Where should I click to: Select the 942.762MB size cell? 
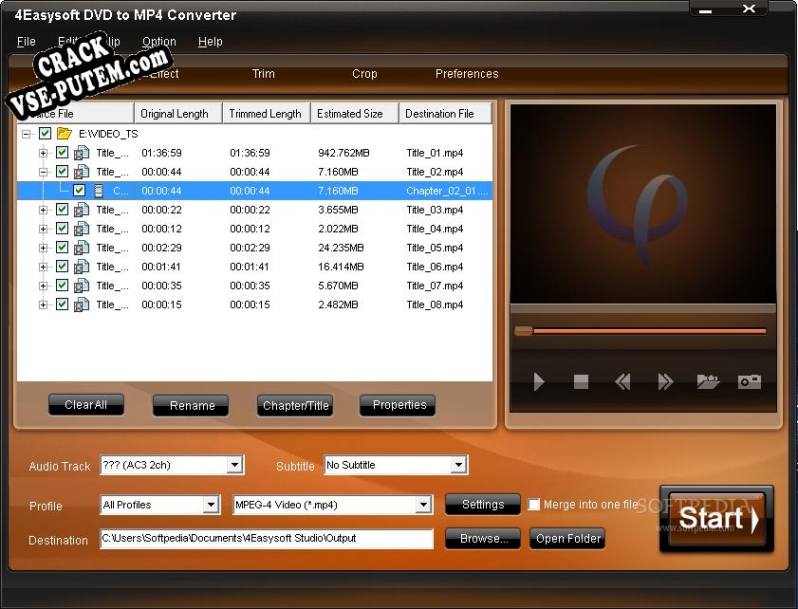tap(344, 153)
